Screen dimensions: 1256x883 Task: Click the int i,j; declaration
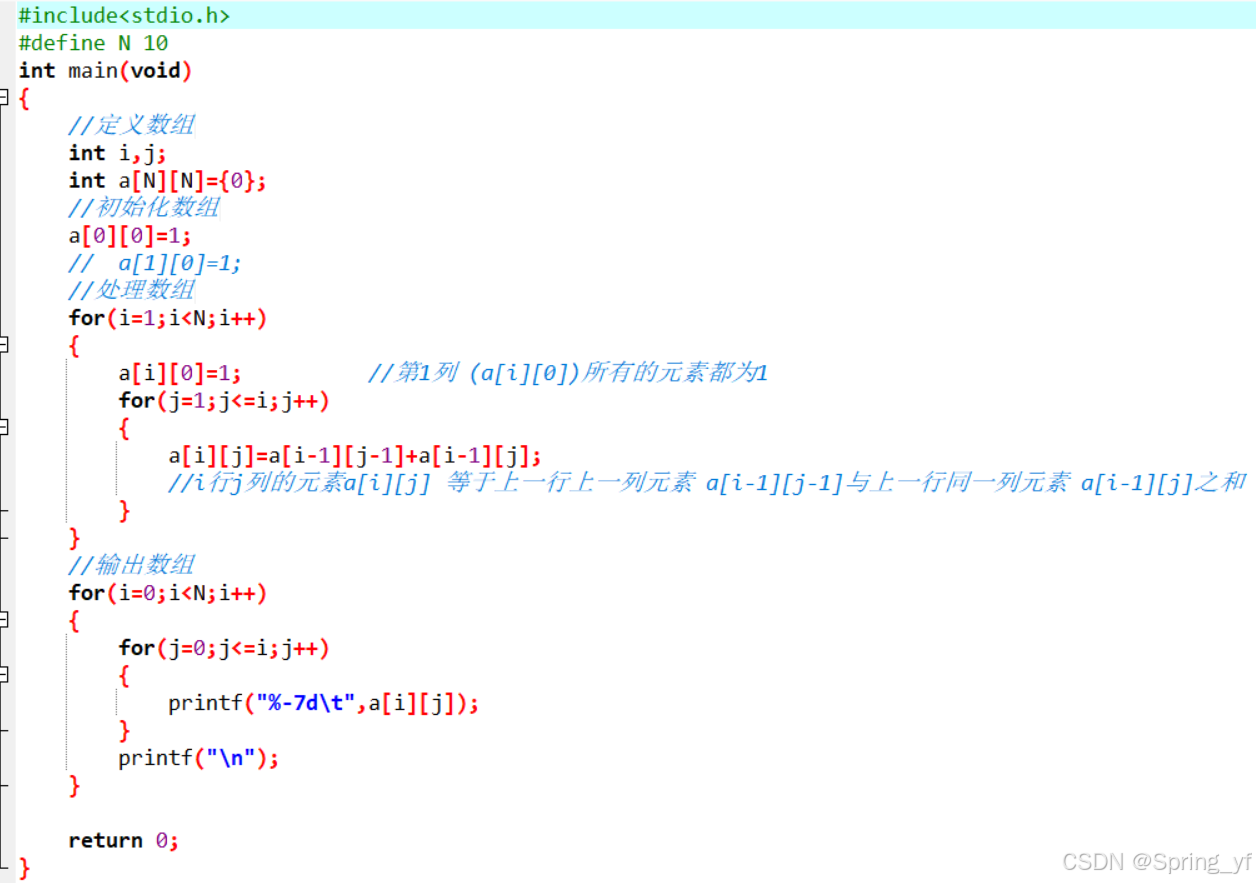coord(117,153)
